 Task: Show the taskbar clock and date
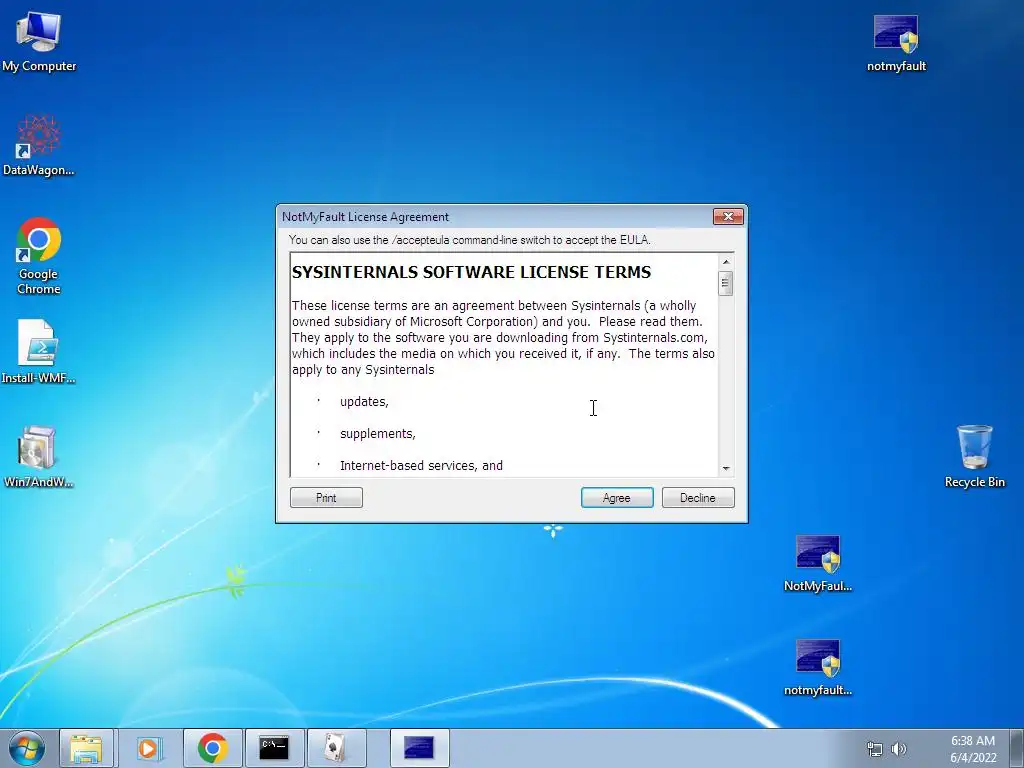pyautogui.click(x=973, y=749)
